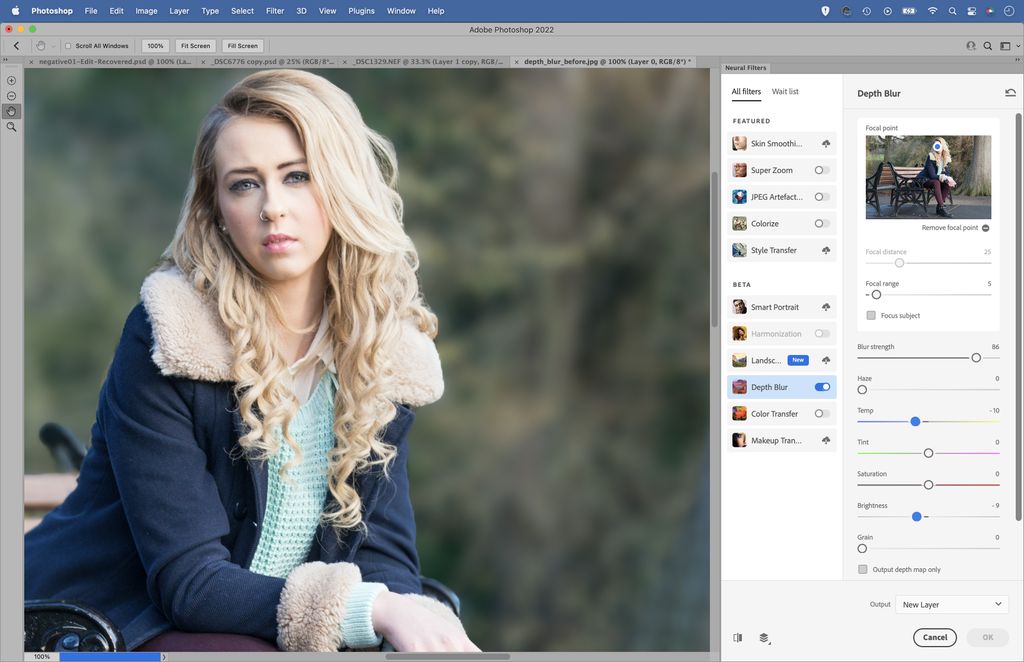The width and height of the screenshot is (1024, 662).
Task: Select the Hand tool in the toolbar
Action: pos(11,110)
